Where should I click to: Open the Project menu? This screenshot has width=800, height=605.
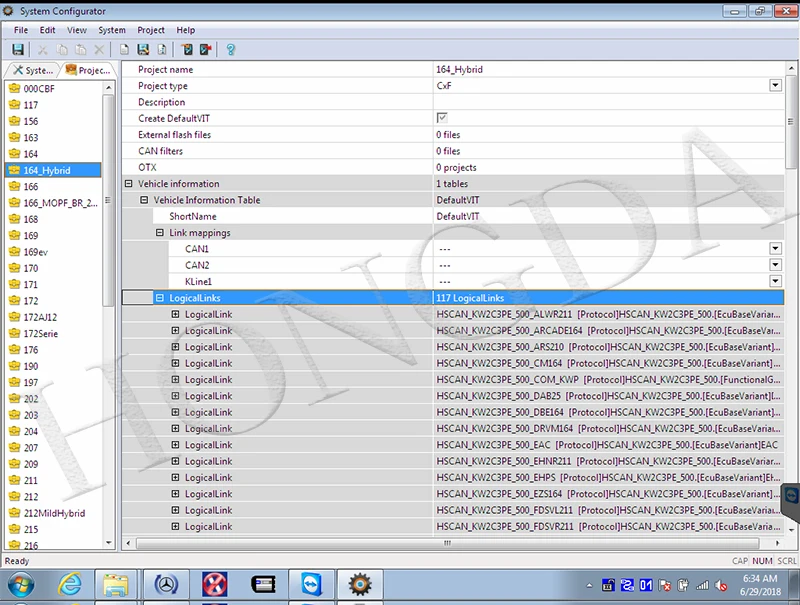point(151,30)
